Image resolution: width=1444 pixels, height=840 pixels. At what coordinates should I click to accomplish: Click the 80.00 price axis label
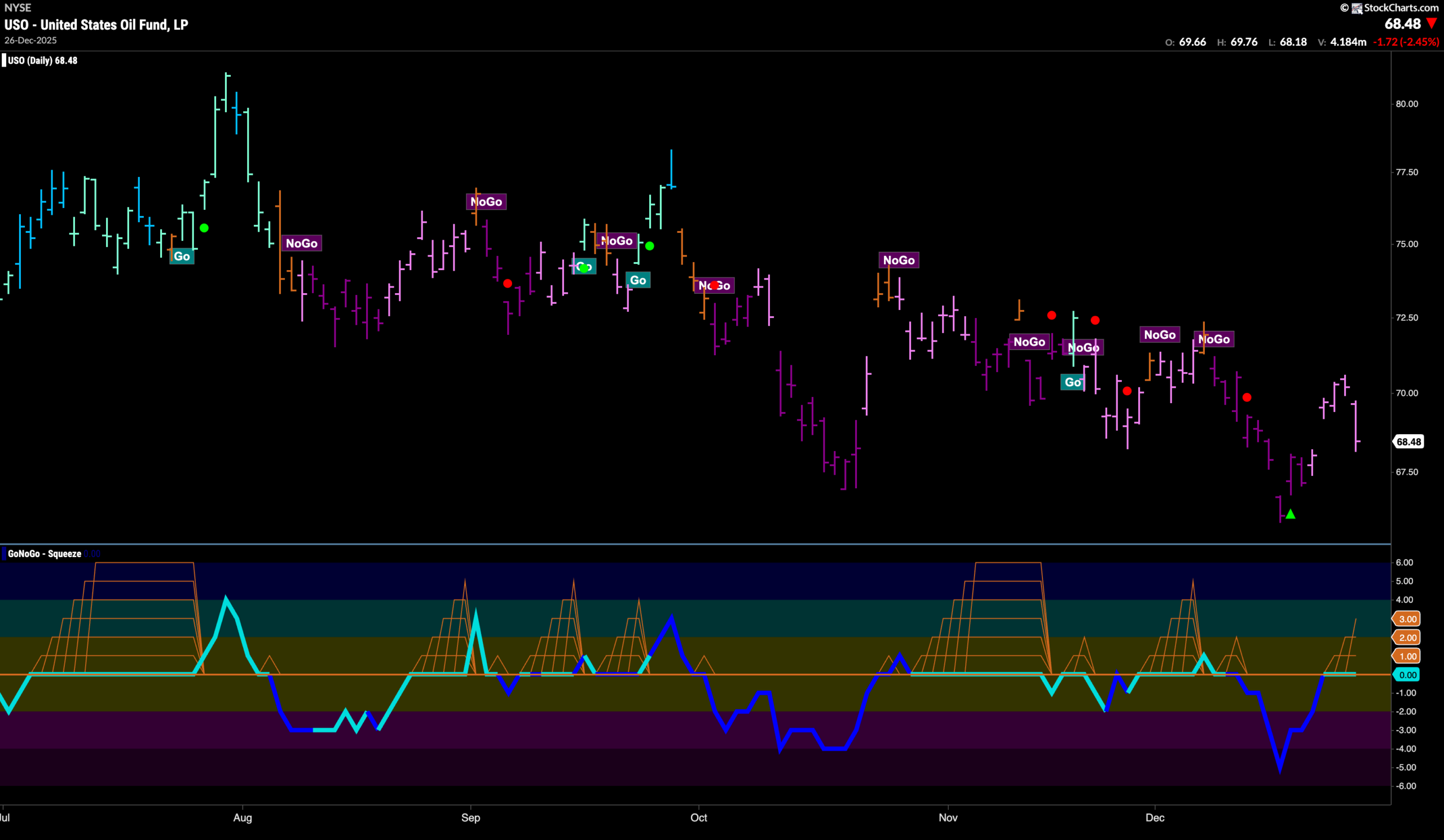(x=1407, y=104)
